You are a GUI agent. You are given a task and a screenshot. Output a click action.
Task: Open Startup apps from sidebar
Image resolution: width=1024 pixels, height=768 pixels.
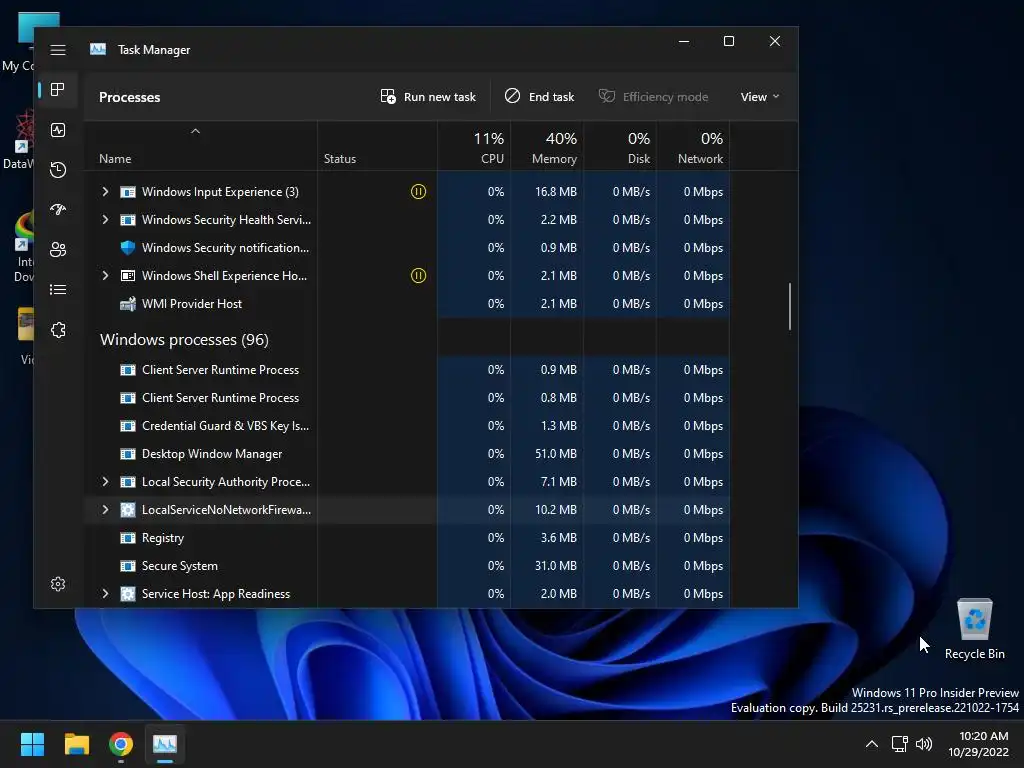(58, 210)
